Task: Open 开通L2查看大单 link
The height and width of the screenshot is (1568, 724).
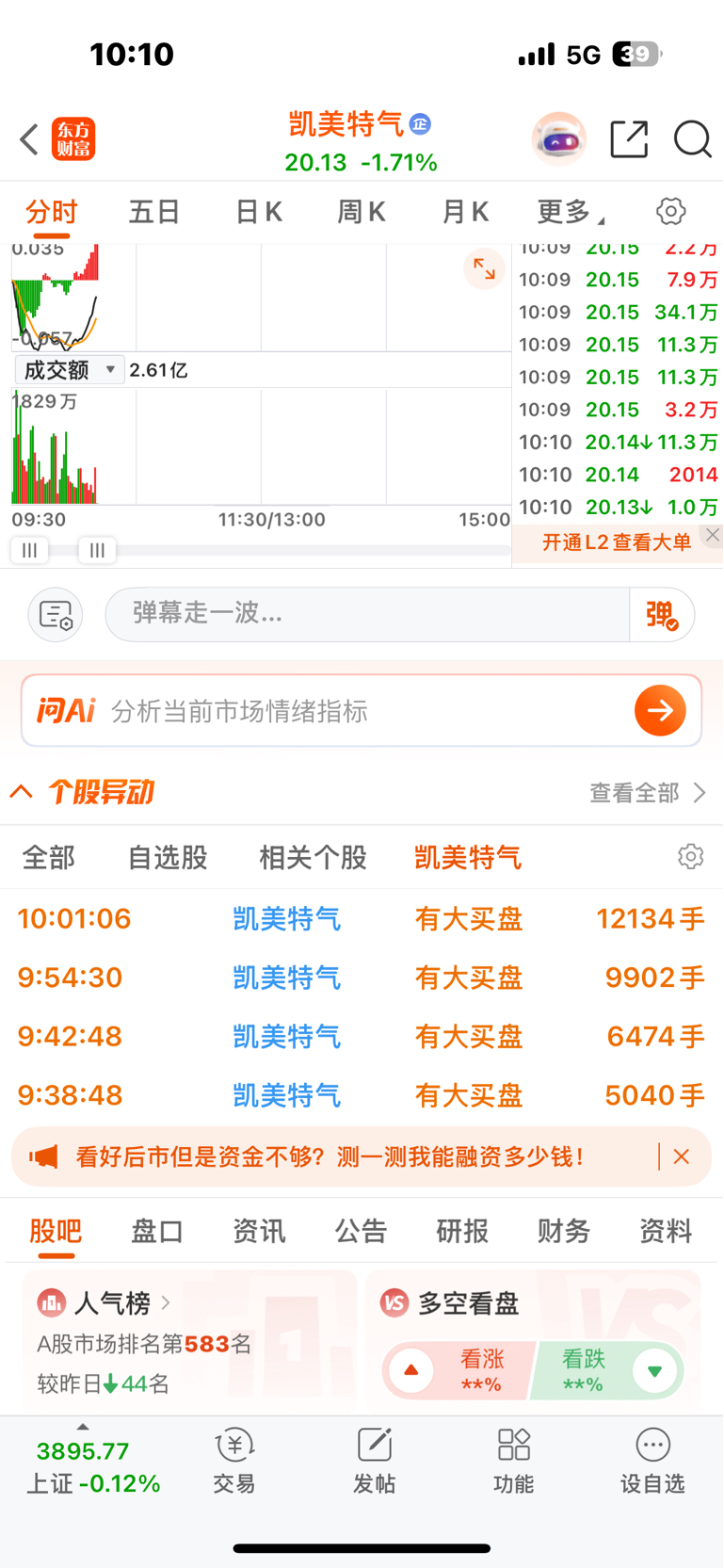Action: [617, 542]
